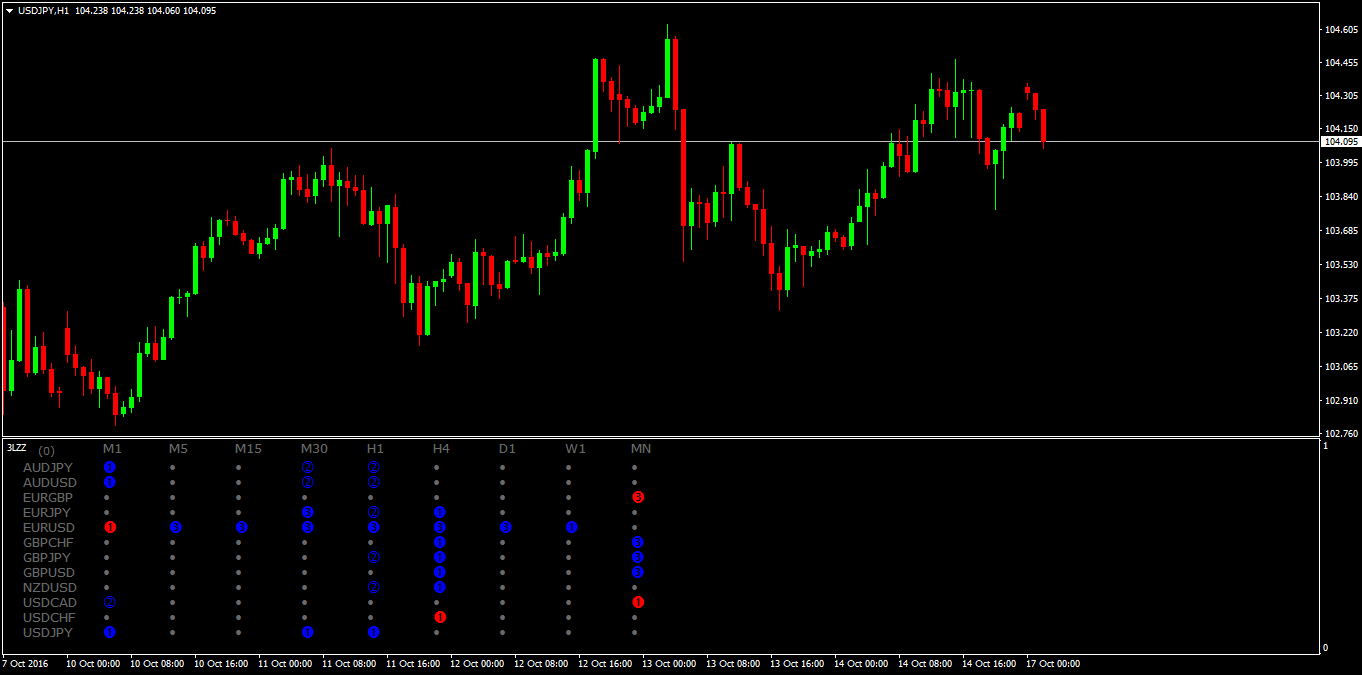Click the EURUSD M5 blue signal marker
Screen dimensions: 1362x675
pos(176,527)
